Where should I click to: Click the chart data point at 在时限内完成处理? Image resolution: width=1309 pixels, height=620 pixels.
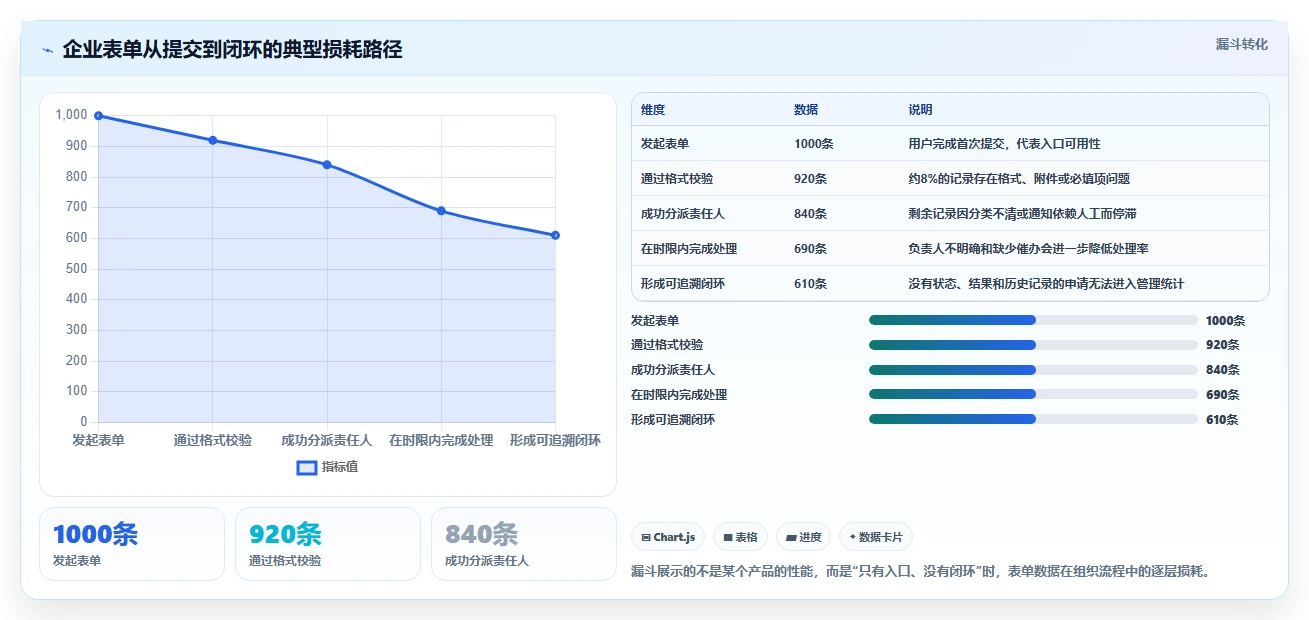(441, 211)
